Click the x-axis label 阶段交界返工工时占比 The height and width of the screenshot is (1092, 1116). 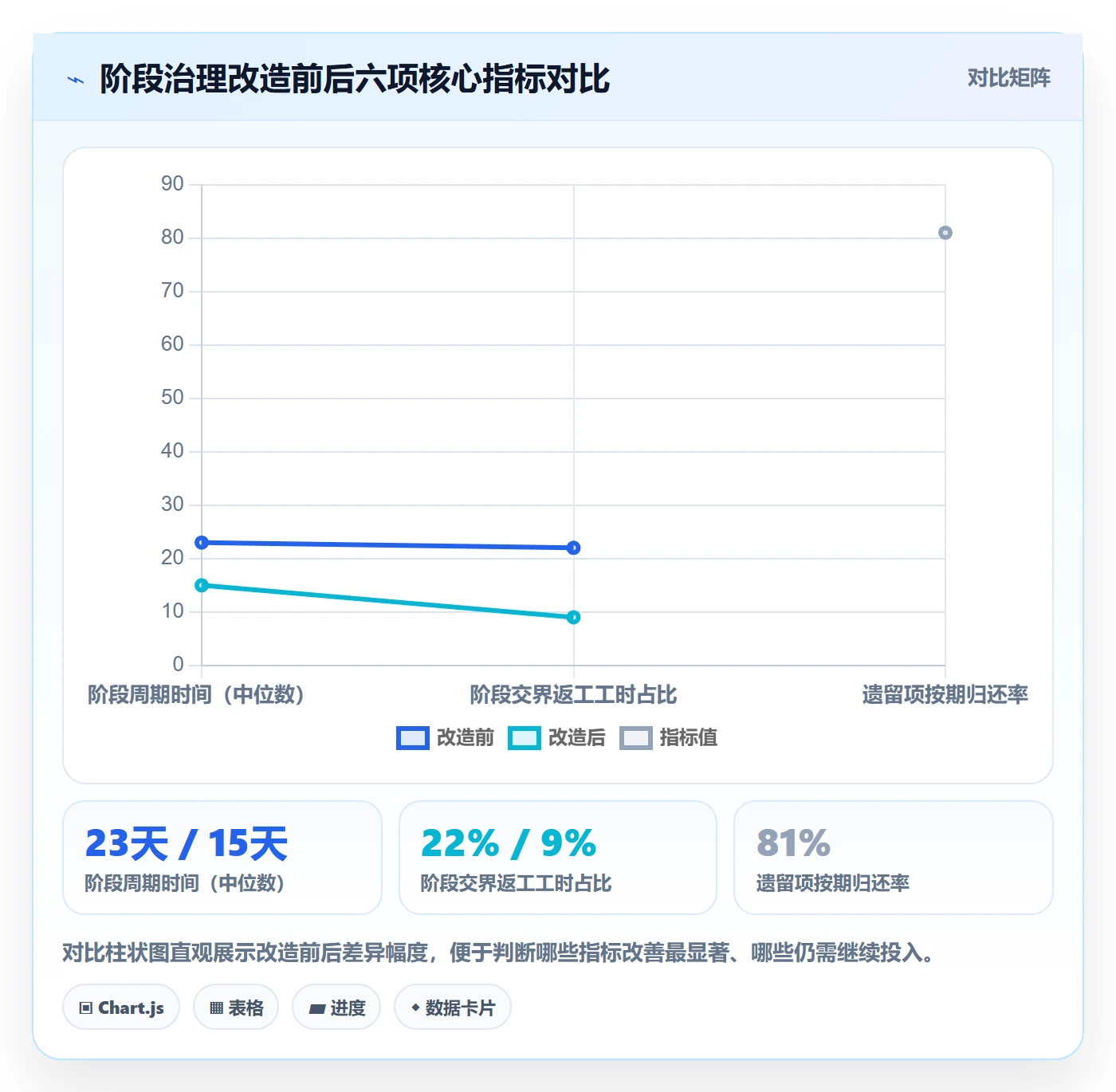tap(573, 694)
